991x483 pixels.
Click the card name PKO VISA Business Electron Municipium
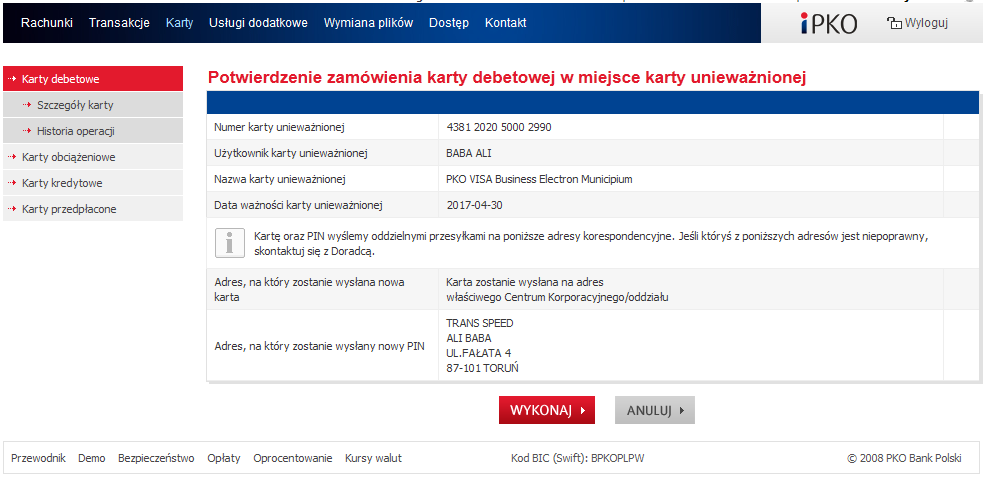click(x=539, y=179)
